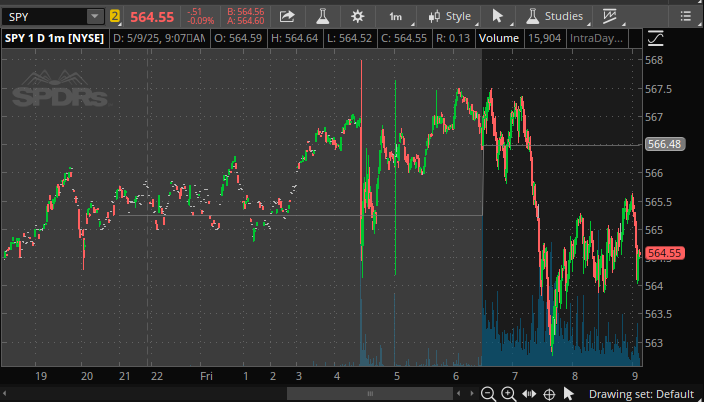Click the SPY symbol input field
This screenshot has width=704, height=402.
[x=44, y=17]
